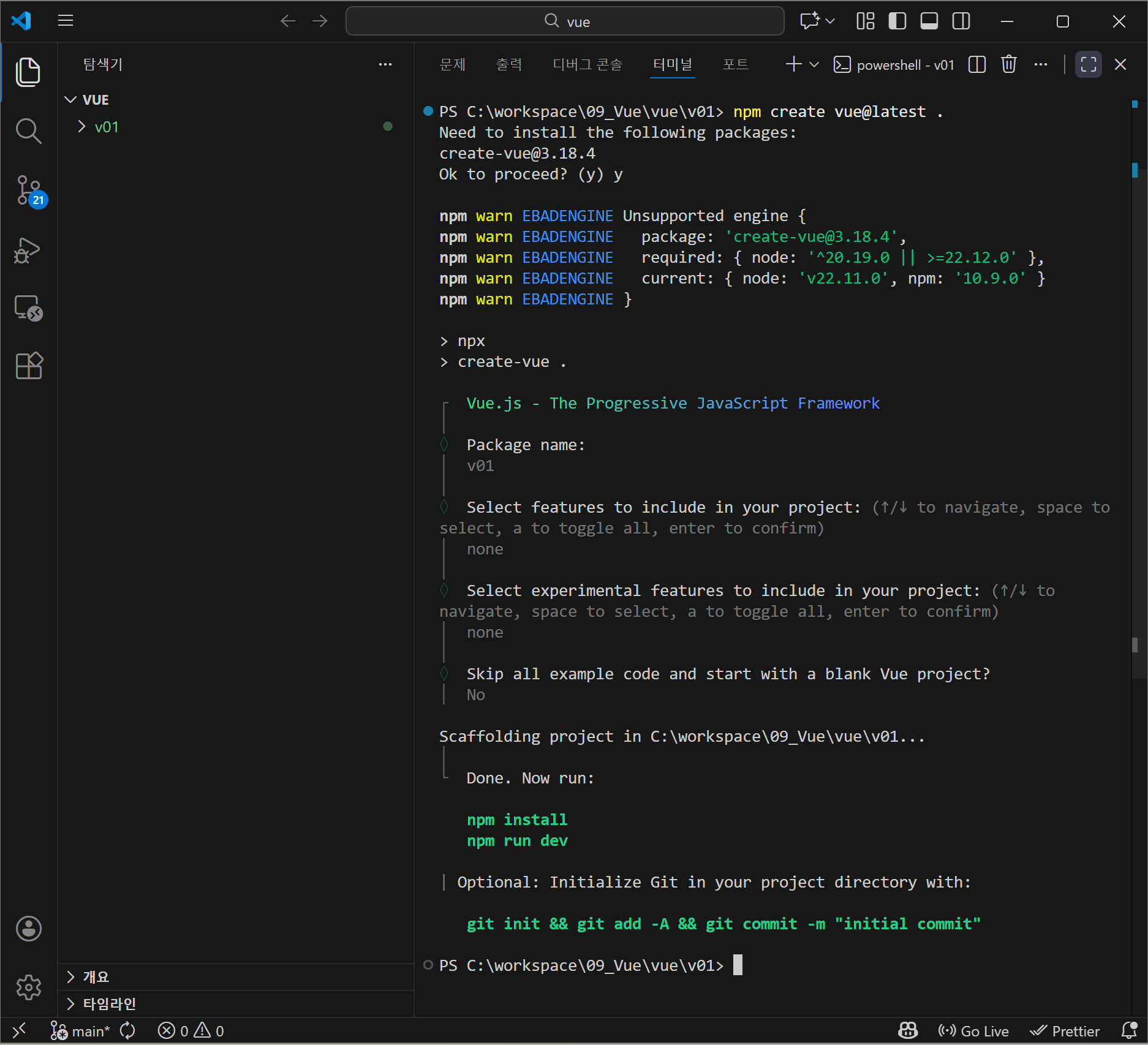Screen dimensions: 1148x1045
Task: Toggle the primary side bar visibility
Action: click(x=897, y=21)
